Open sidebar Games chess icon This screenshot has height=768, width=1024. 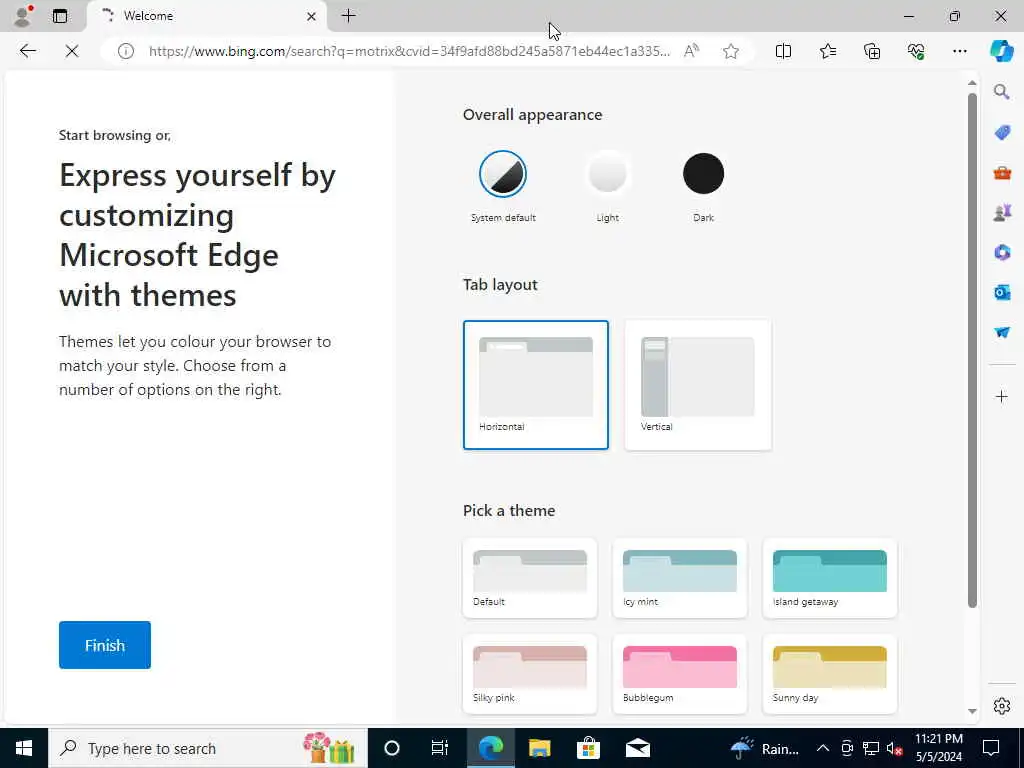(1002, 212)
